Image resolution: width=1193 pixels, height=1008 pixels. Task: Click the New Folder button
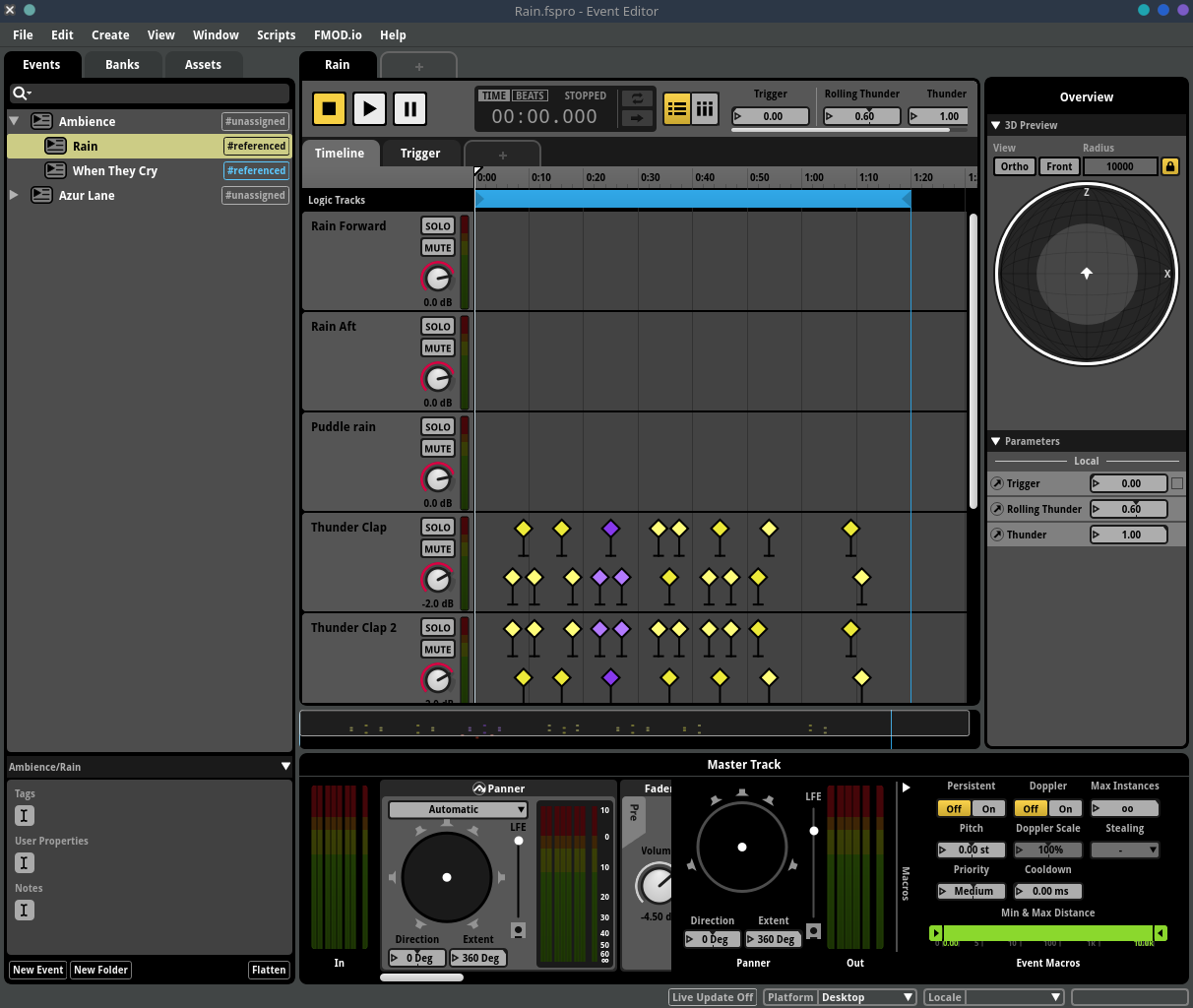point(100,970)
